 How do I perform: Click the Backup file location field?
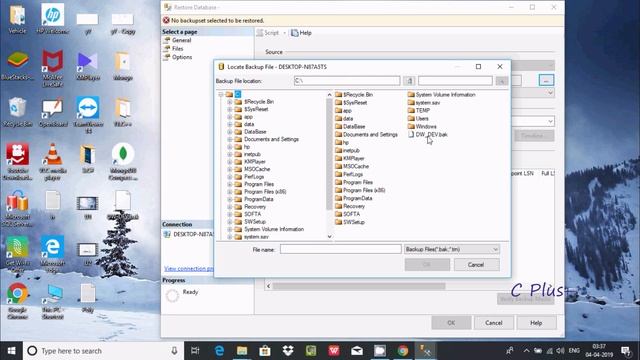pyautogui.click(x=347, y=81)
